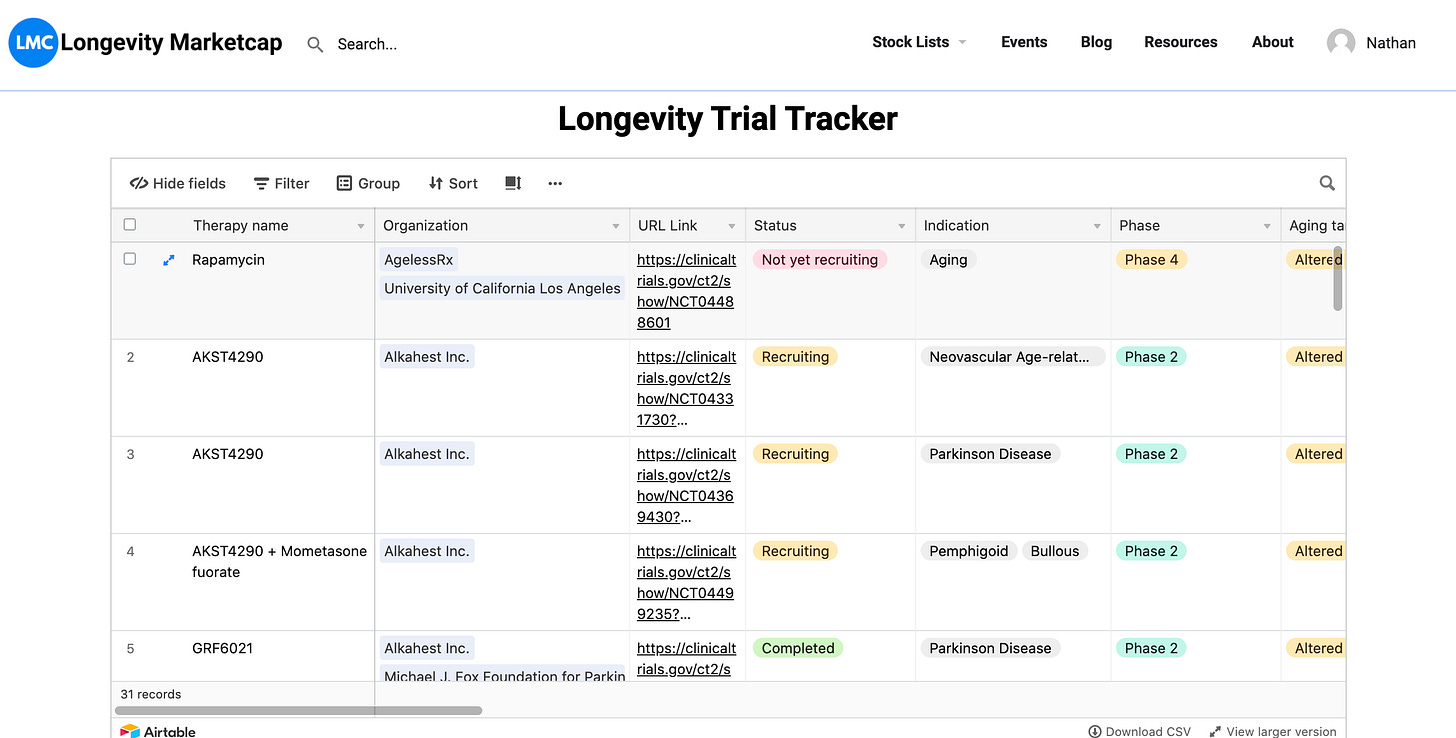
Task: Open the Rapamycin clinicaltrials.gov link NCT04488601
Action: click(686, 291)
